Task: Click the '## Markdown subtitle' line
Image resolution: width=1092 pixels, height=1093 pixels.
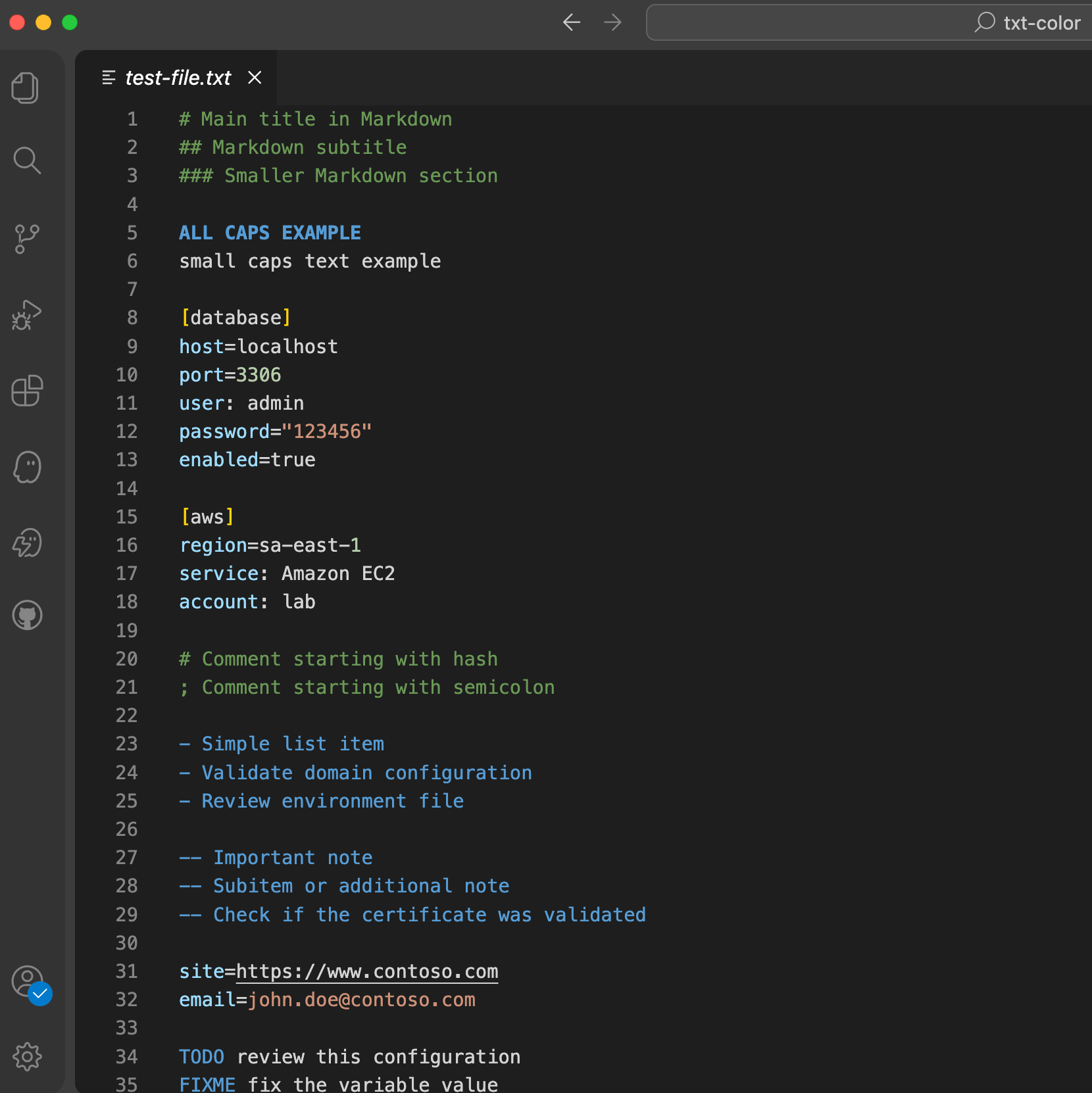Action: click(293, 147)
